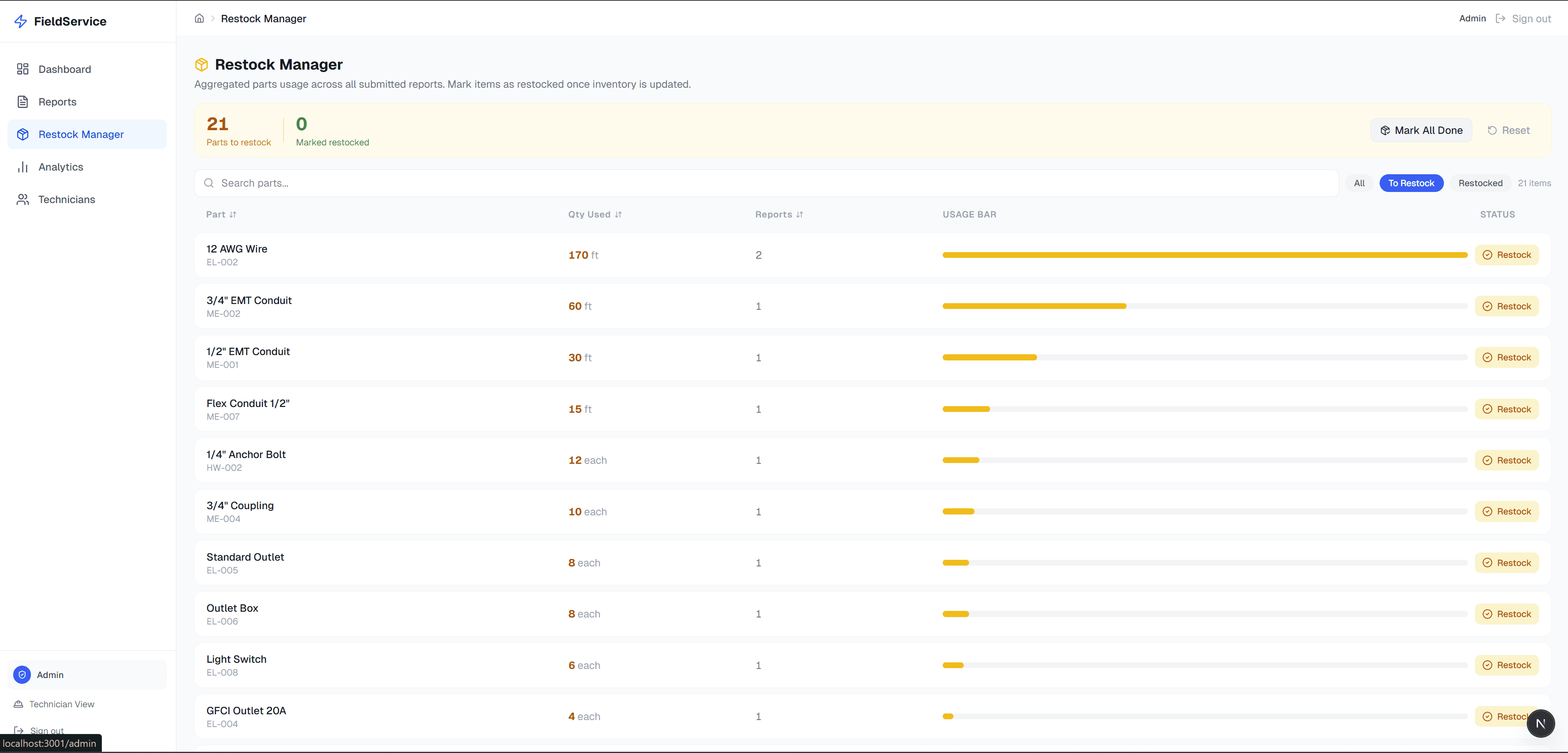
Task: Click Sign out in top header
Action: tap(1530, 18)
